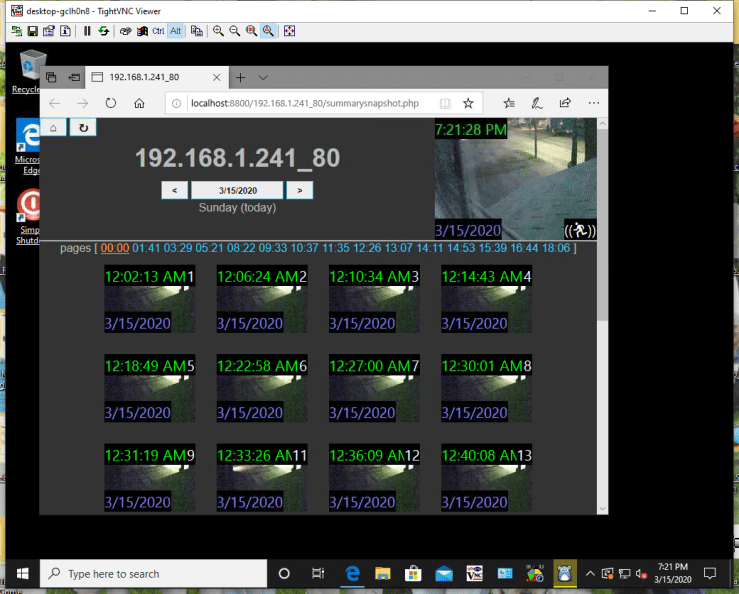Open Edge Settings and more ellipsis menu
Screen dimensions: 739x594
pos(593,103)
